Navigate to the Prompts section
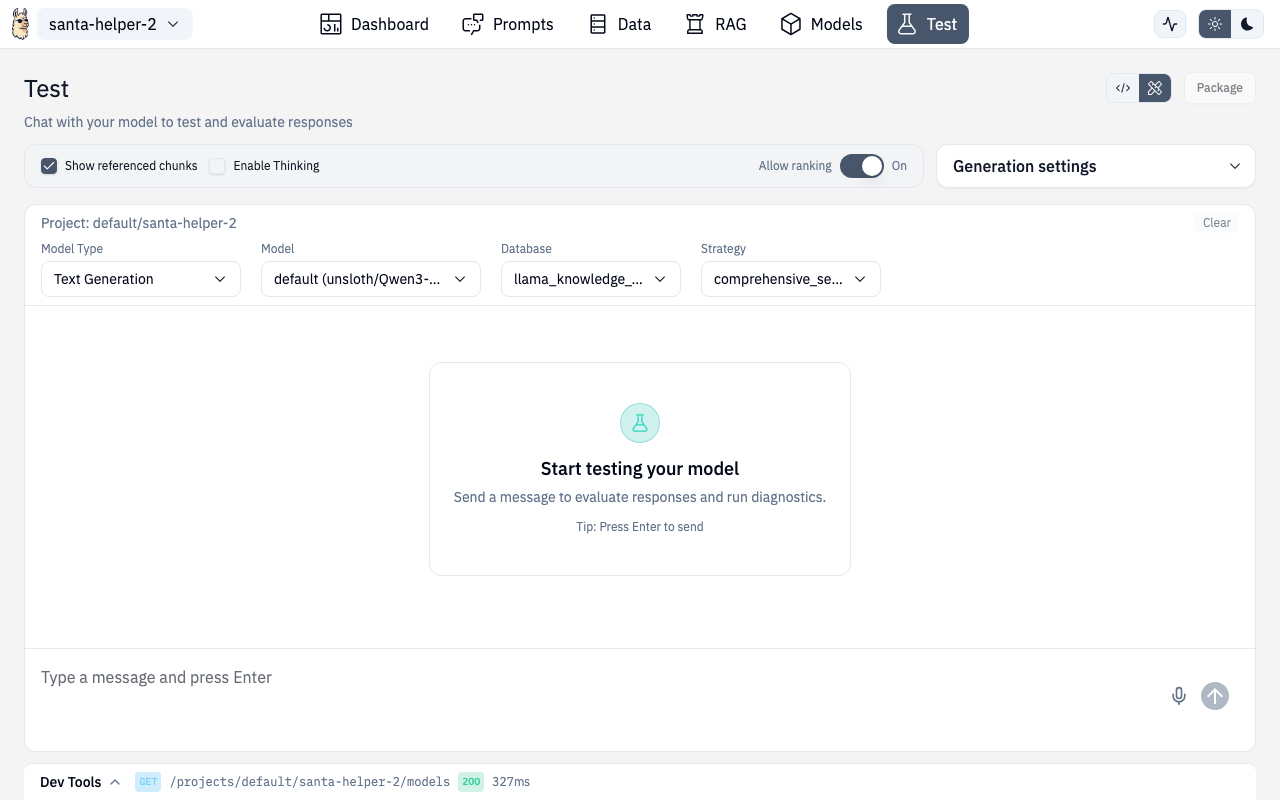1280x800 pixels. click(x=507, y=23)
